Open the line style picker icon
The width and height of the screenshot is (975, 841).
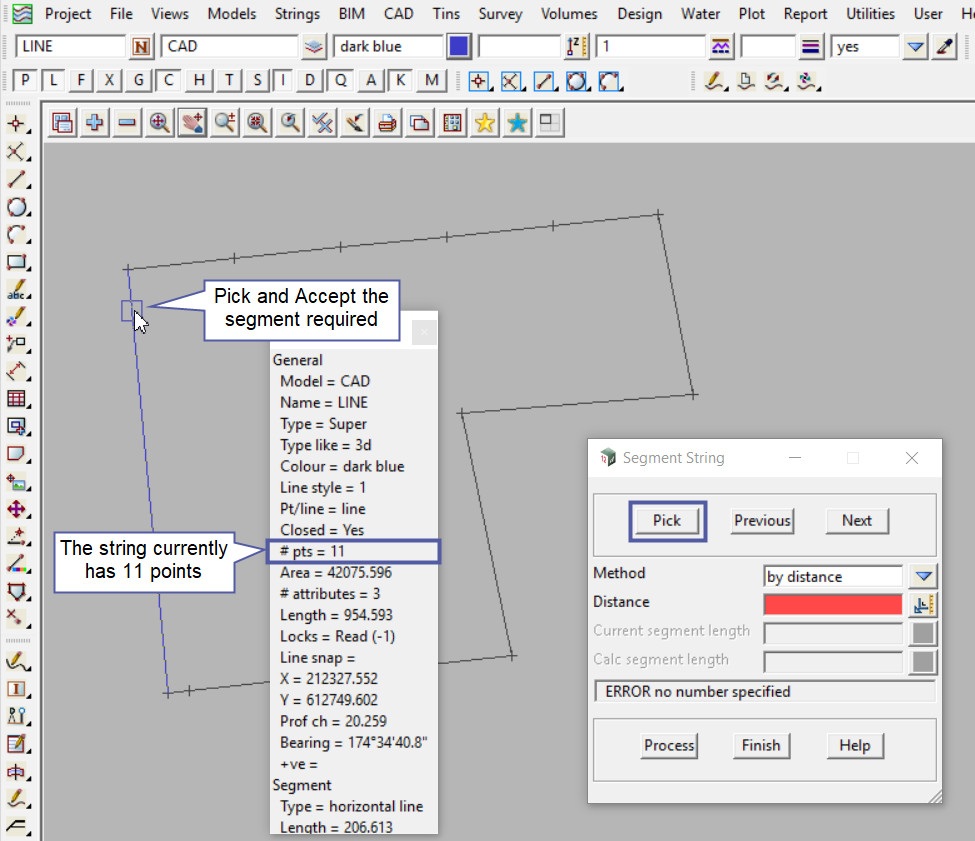coord(720,47)
